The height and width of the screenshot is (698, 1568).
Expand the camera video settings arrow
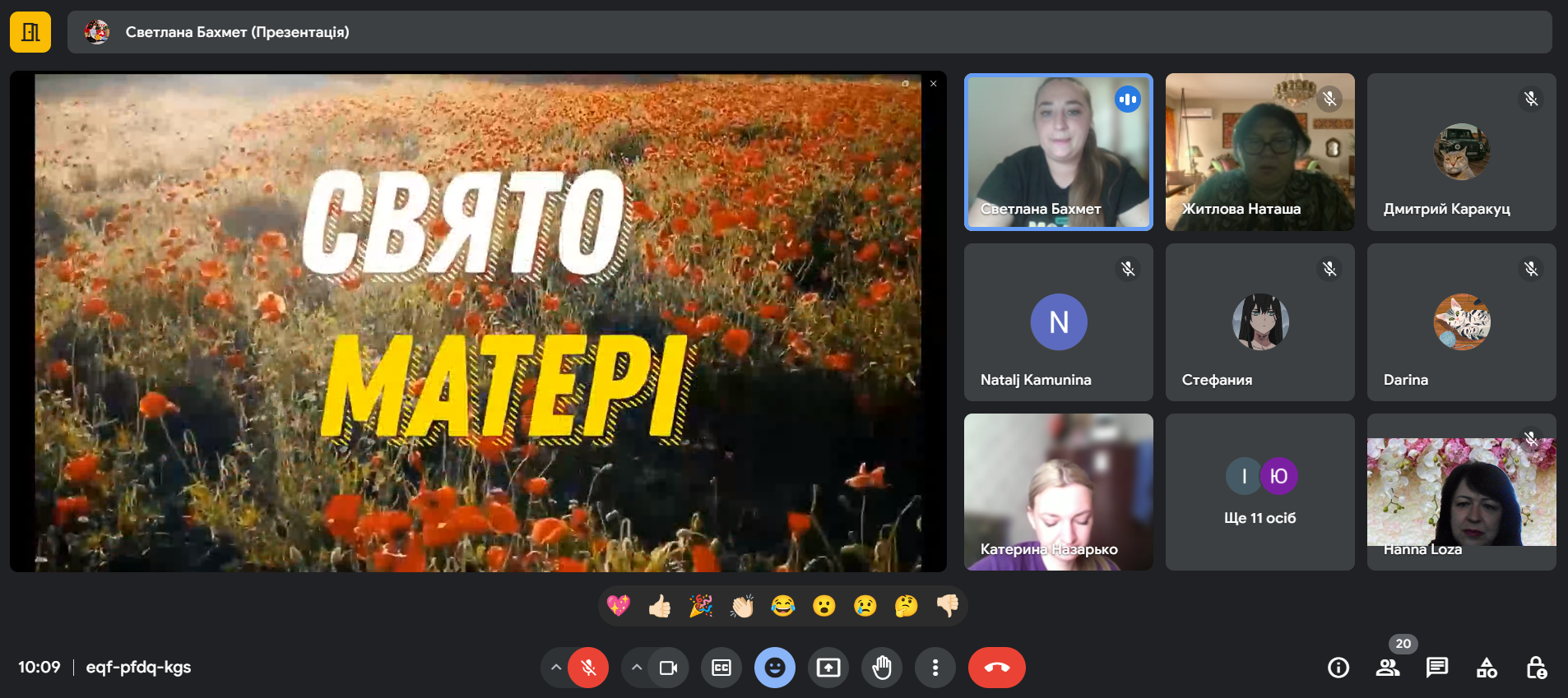tap(637, 668)
